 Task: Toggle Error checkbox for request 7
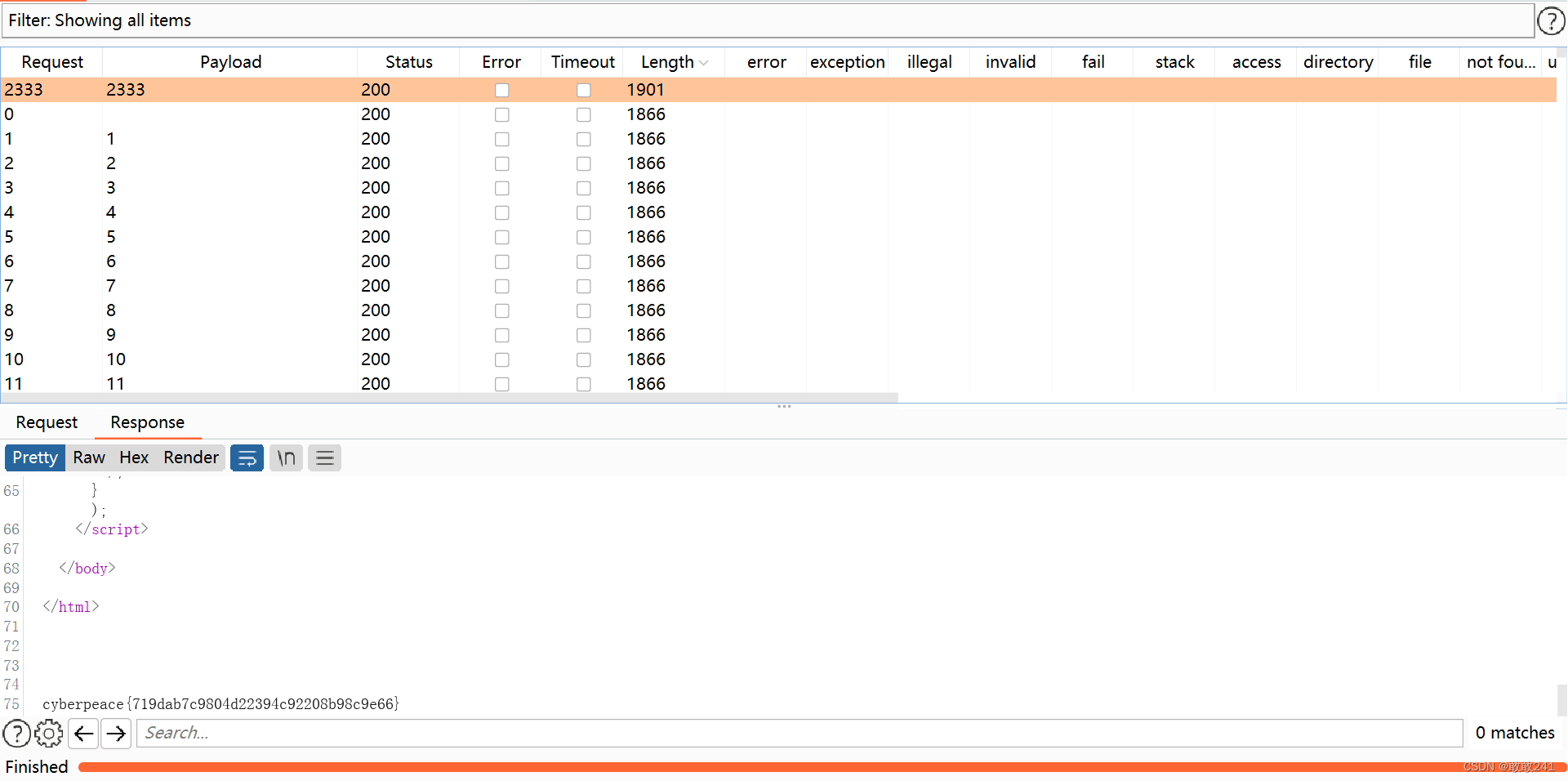[x=501, y=286]
